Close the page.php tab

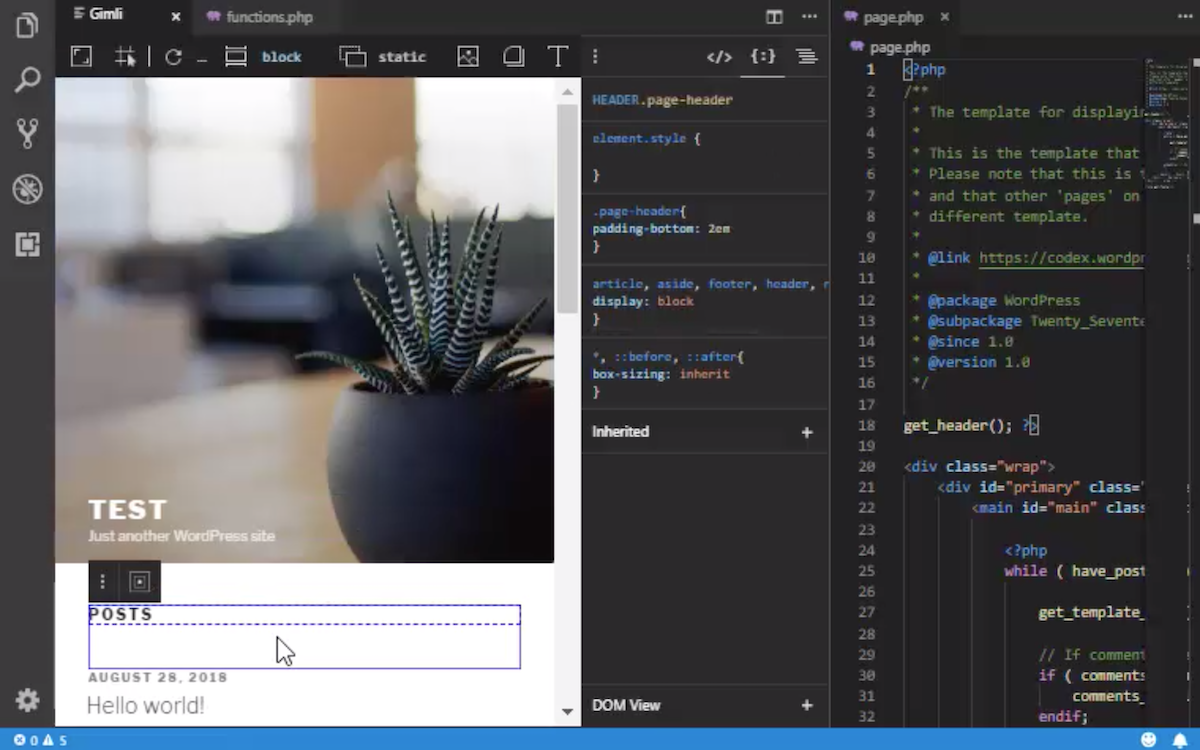[x=944, y=17]
